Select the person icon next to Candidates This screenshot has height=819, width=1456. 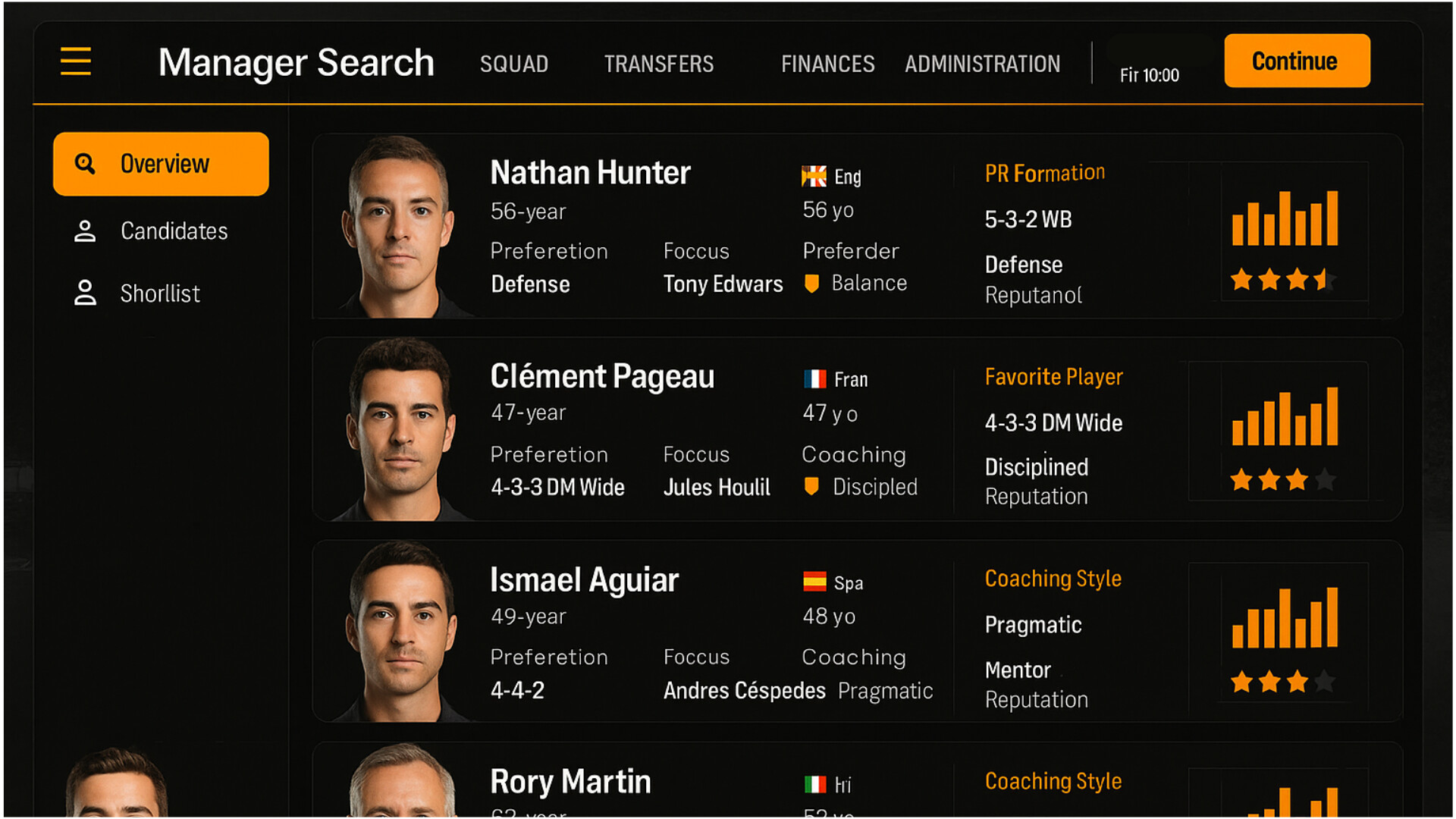click(x=85, y=231)
